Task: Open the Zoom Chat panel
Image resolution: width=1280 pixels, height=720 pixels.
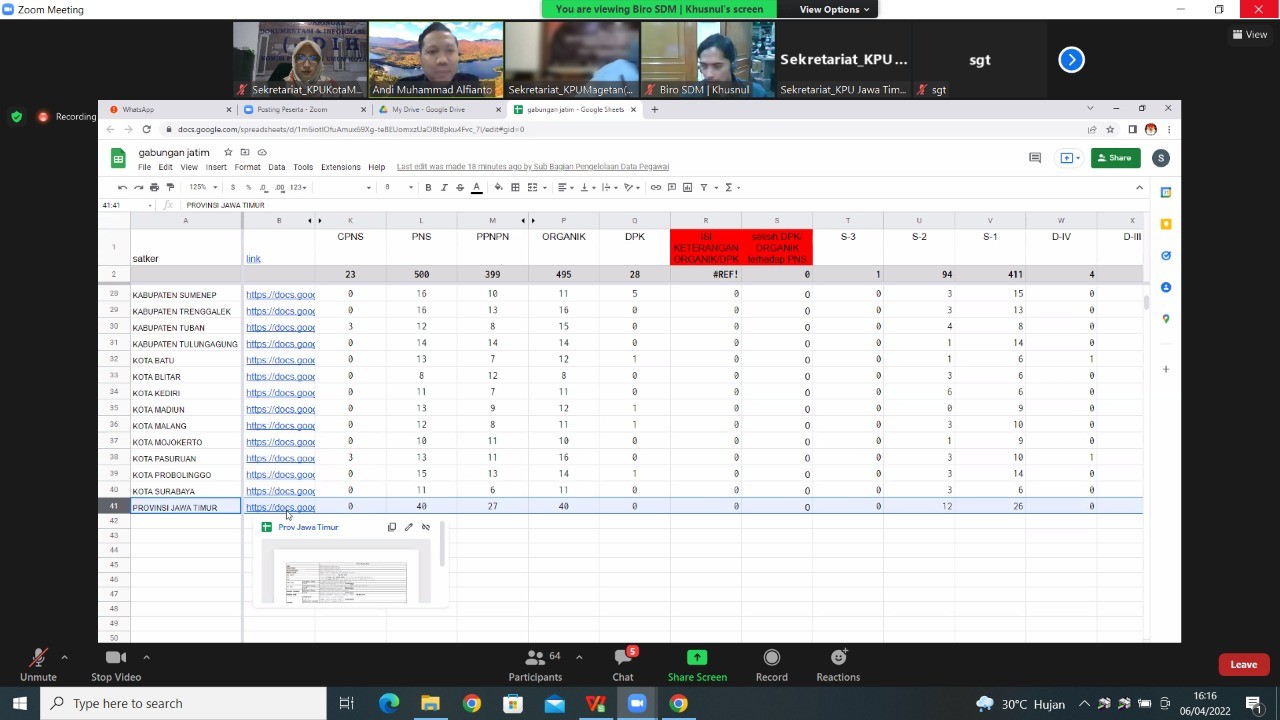Action: [x=622, y=664]
